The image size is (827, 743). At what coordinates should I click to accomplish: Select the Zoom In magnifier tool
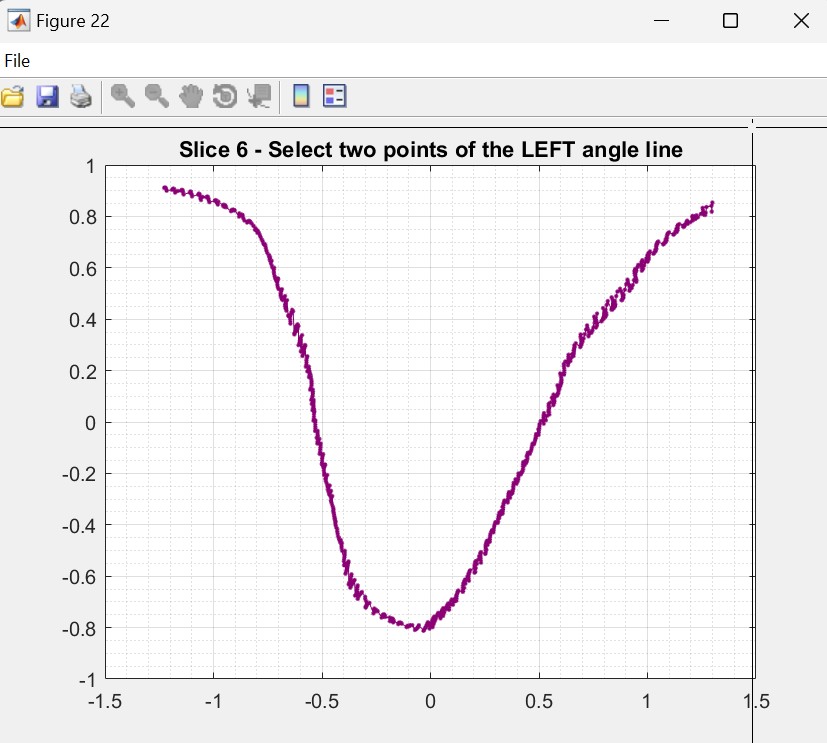pyautogui.click(x=123, y=96)
